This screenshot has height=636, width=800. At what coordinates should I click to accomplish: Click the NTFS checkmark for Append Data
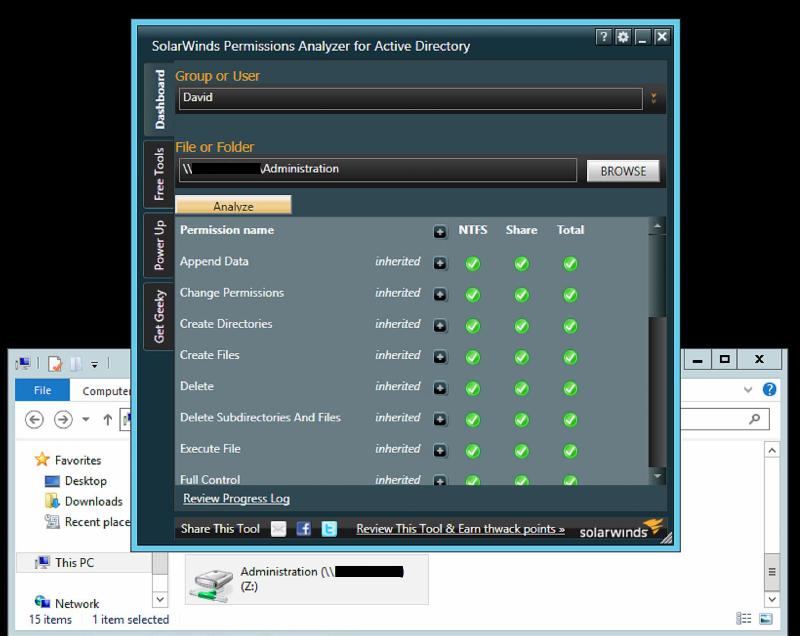(x=472, y=263)
